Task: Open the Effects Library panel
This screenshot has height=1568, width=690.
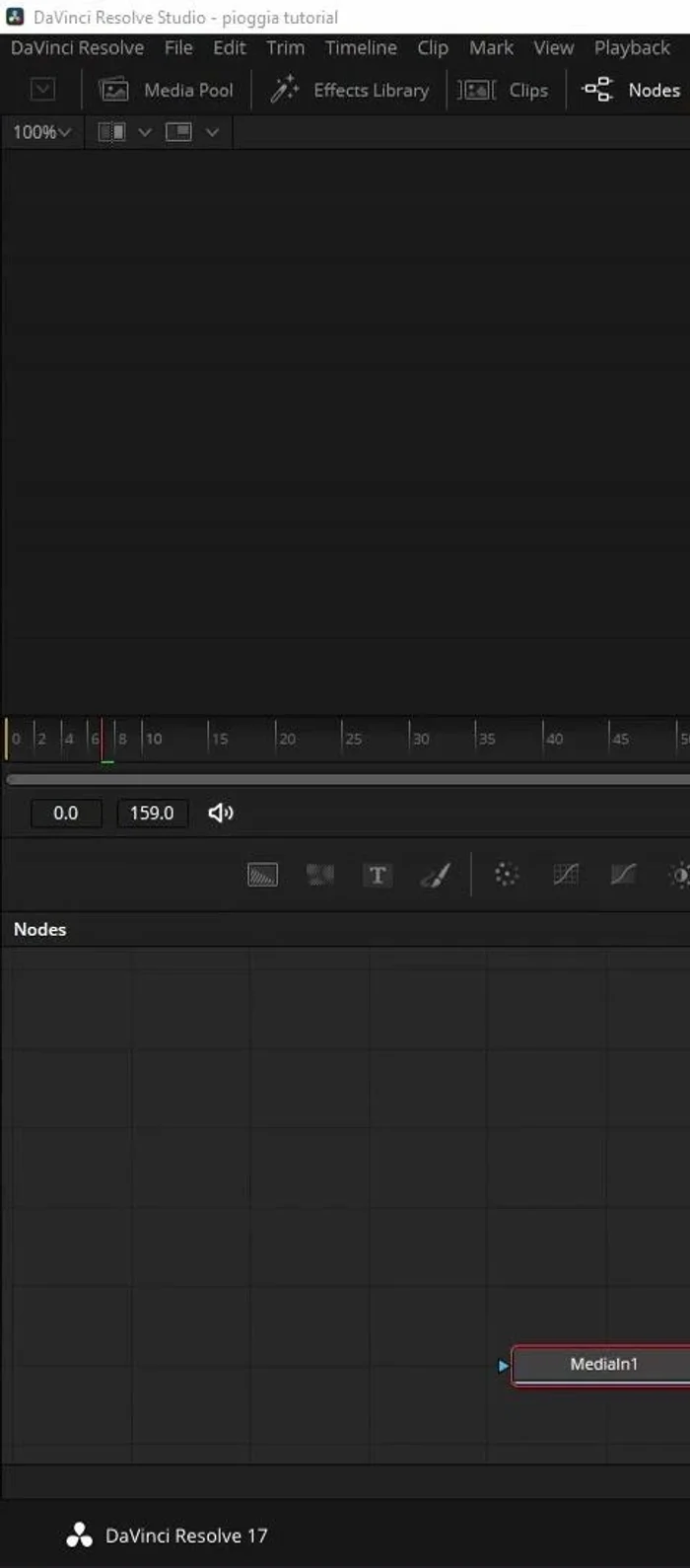Action: (x=351, y=90)
